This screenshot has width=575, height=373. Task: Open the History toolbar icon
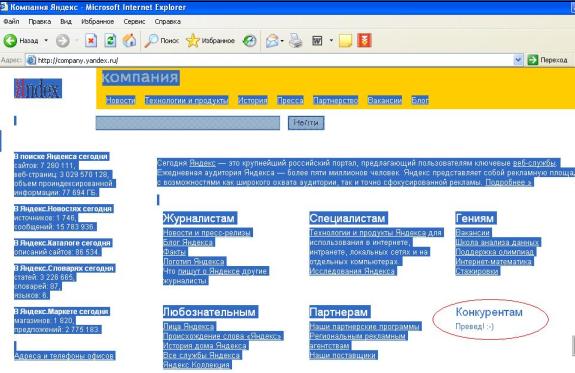pyautogui.click(x=249, y=40)
